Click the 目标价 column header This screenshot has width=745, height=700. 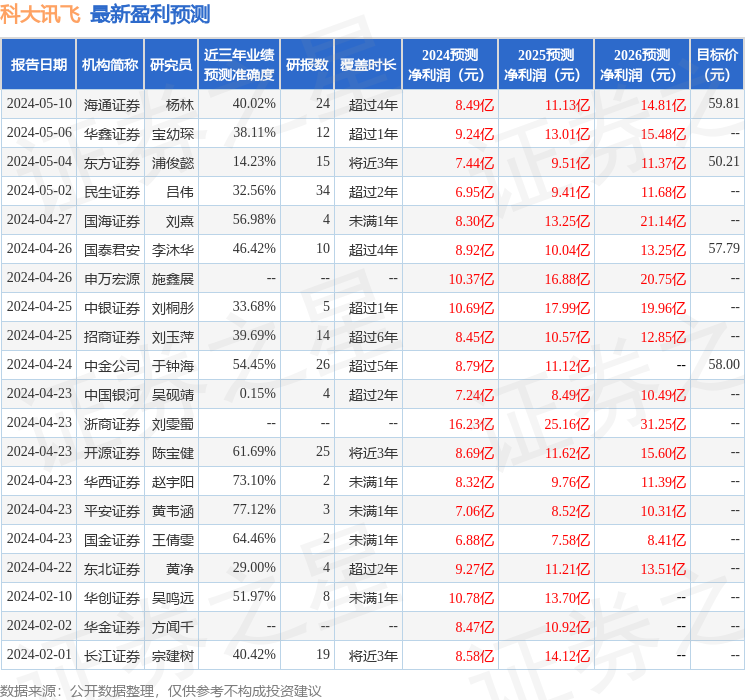[717, 64]
